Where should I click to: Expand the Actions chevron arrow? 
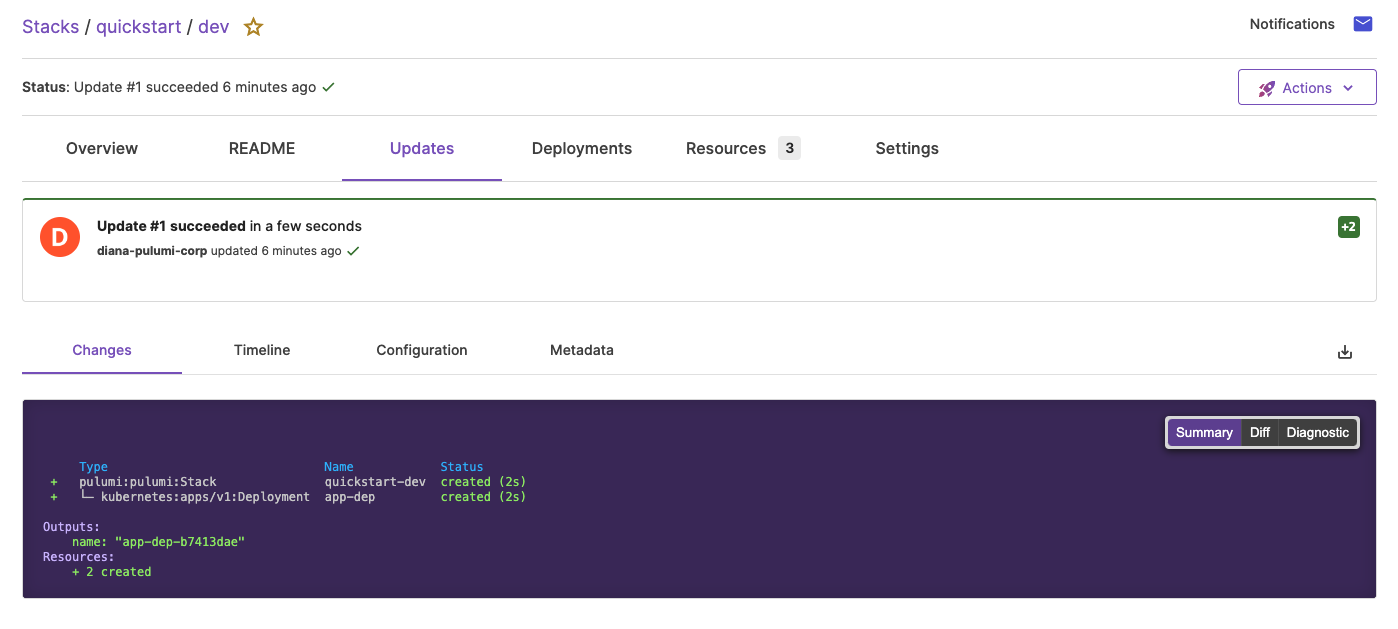click(x=1348, y=88)
